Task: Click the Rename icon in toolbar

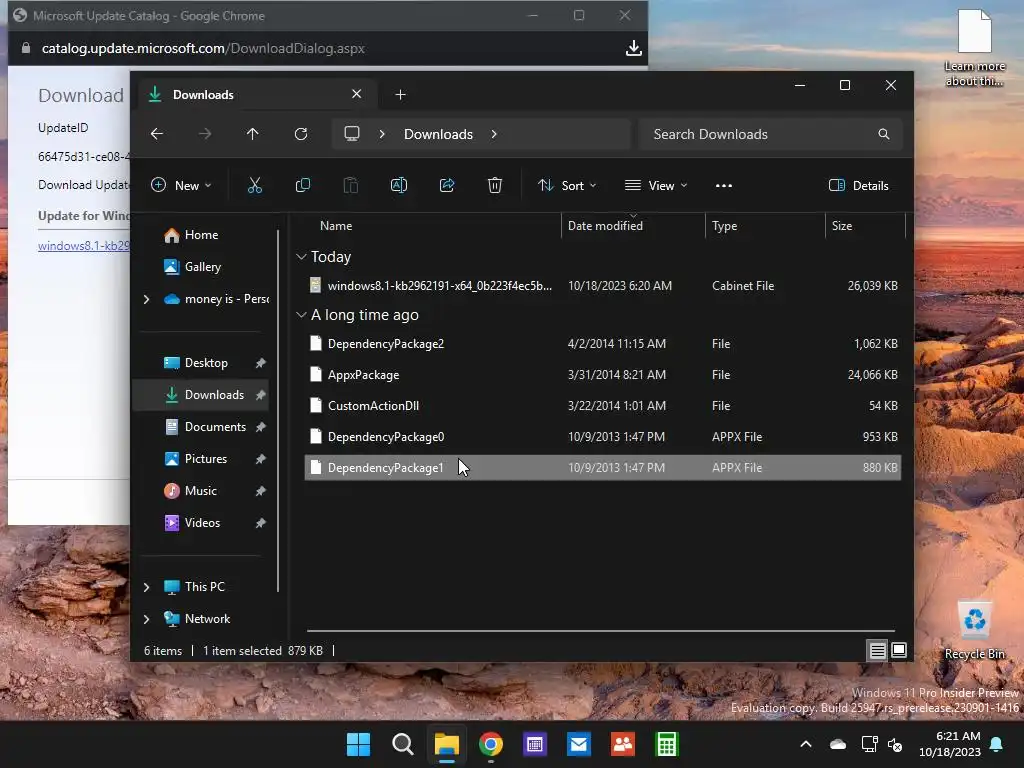Action: pyautogui.click(x=398, y=185)
